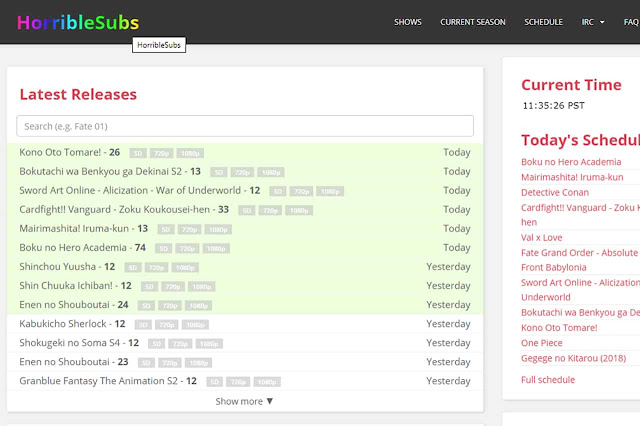Select 1080p badge for Bokutachi wa Benkyou S2 13
Viewport: 640px width, 426px height.
[271, 173]
